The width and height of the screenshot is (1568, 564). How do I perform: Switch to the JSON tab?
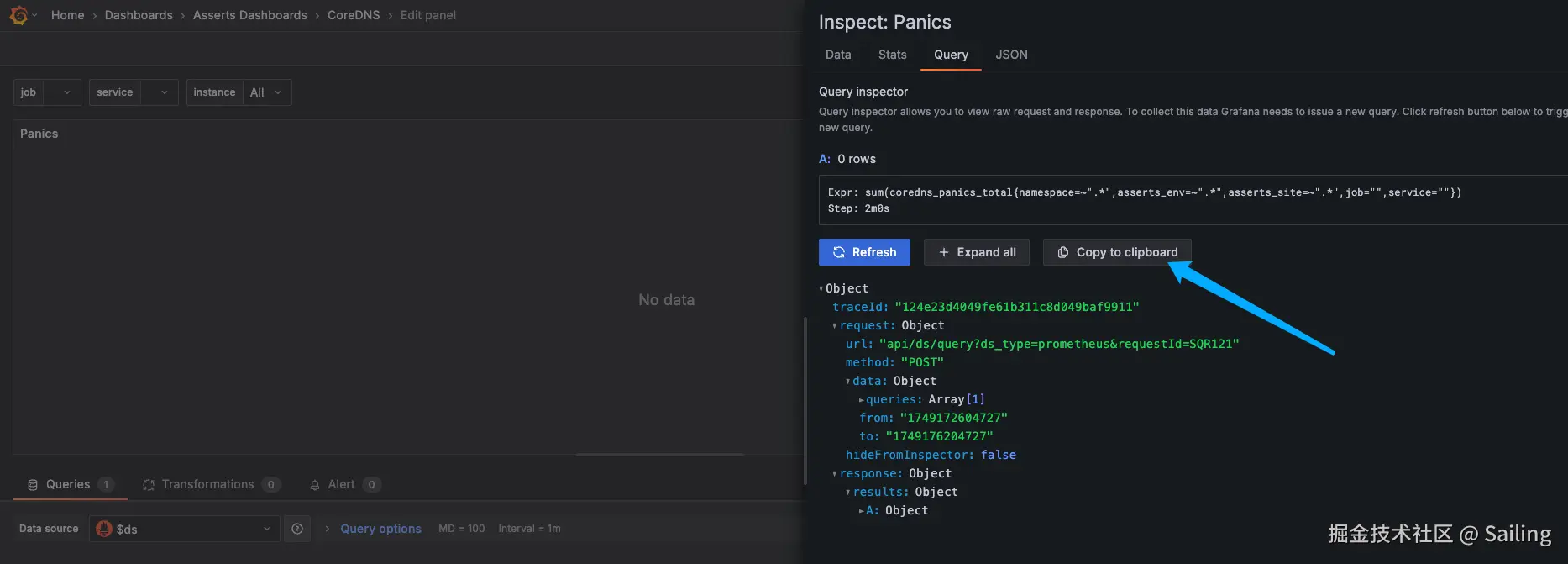pyautogui.click(x=1011, y=55)
